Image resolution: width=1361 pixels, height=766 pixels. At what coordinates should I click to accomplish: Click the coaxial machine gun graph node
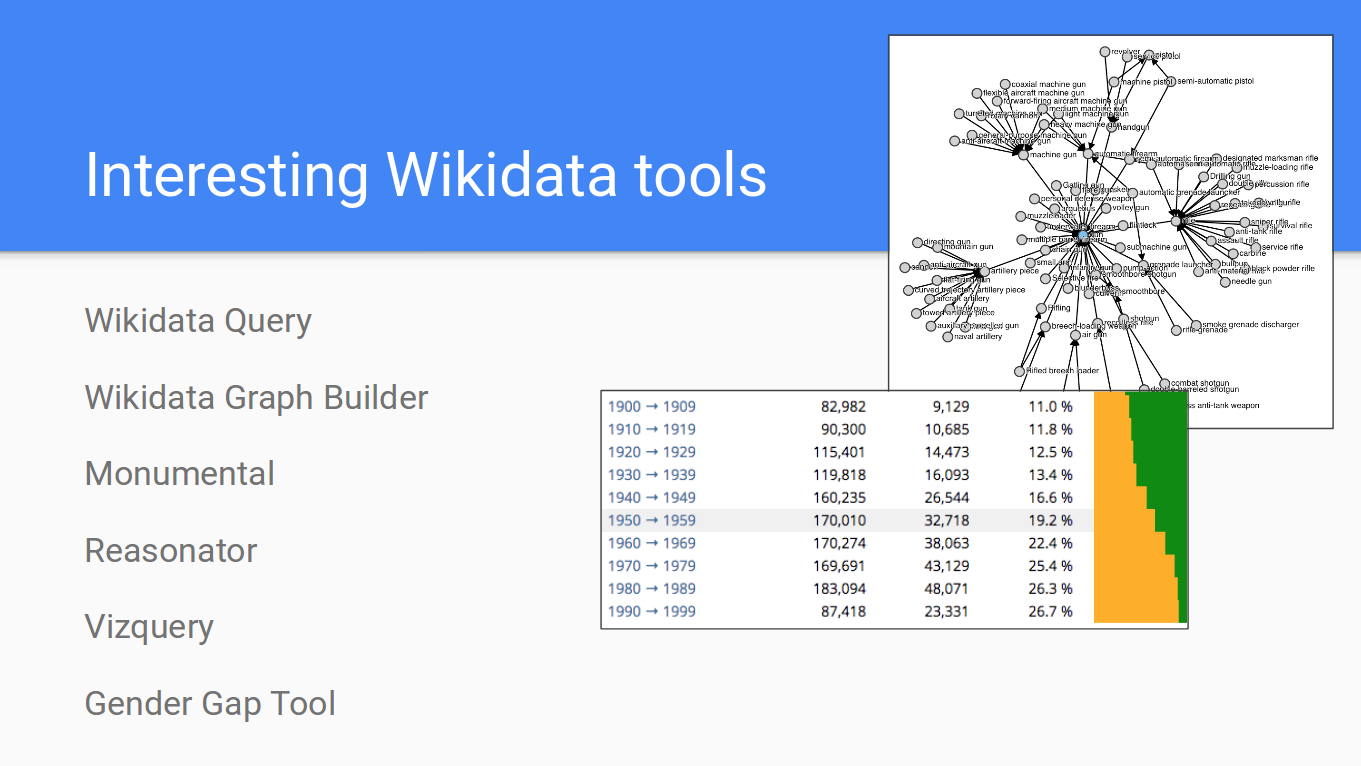pos(1006,85)
